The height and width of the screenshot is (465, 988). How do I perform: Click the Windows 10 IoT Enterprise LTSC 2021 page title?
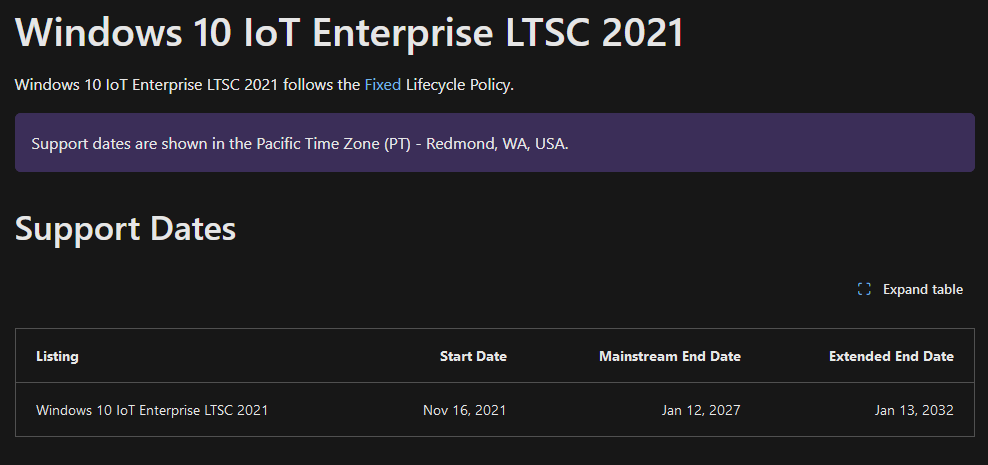click(x=349, y=31)
